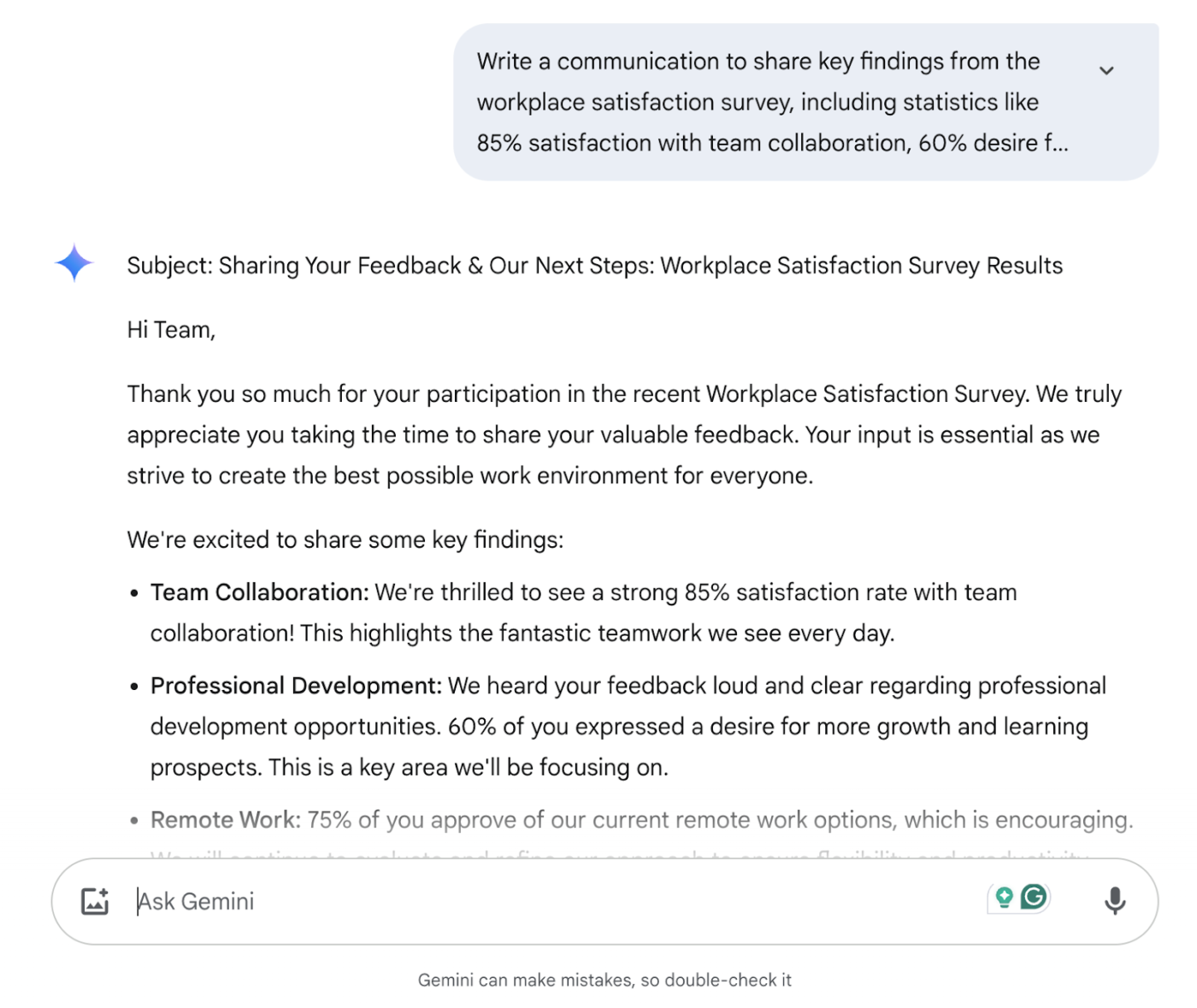This screenshot has height=1008, width=1197.
Task: Click the 'Professional Development:' bold heading
Action: [x=296, y=686]
